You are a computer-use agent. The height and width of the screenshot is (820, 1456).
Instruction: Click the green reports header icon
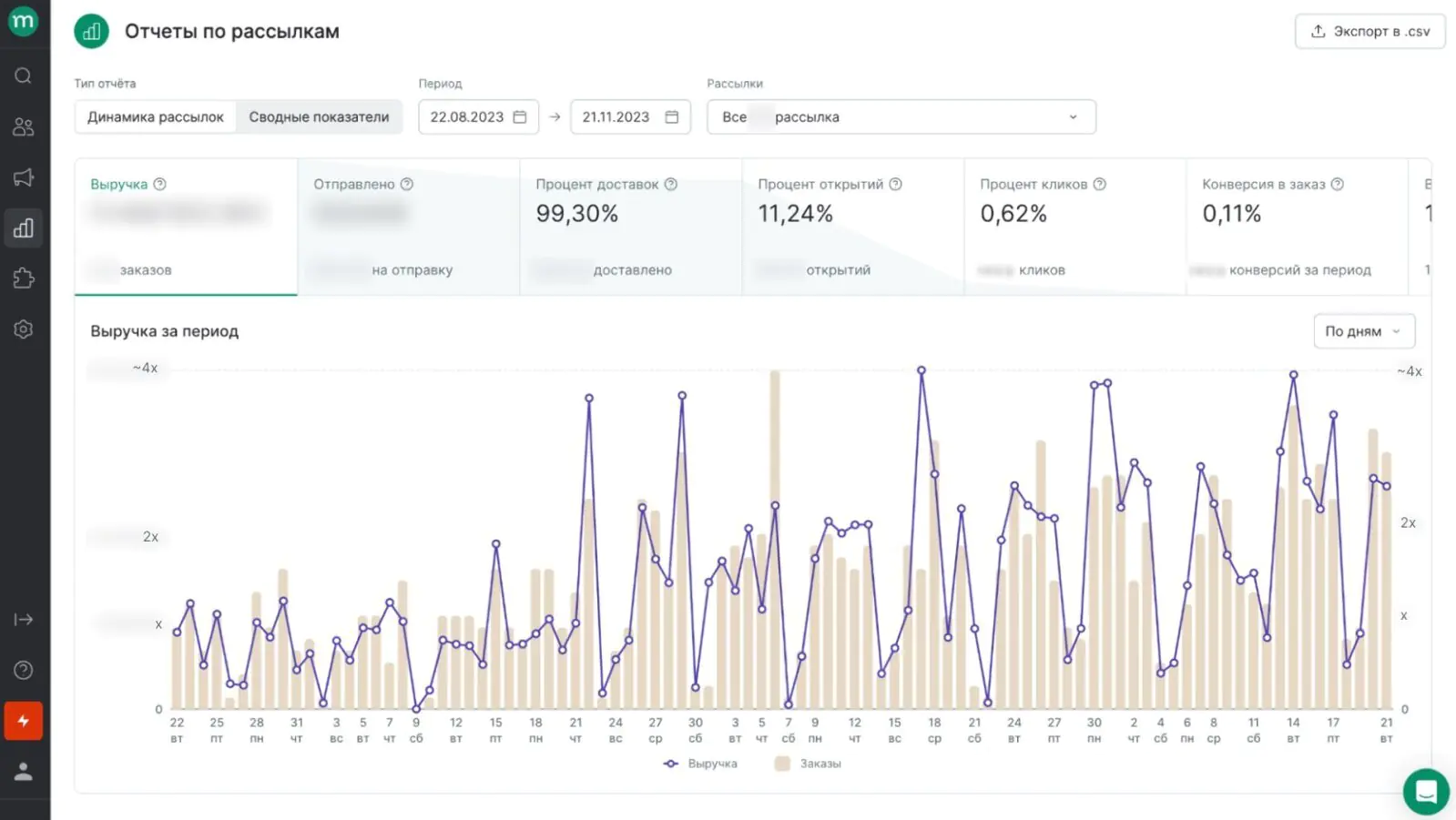coord(91,32)
